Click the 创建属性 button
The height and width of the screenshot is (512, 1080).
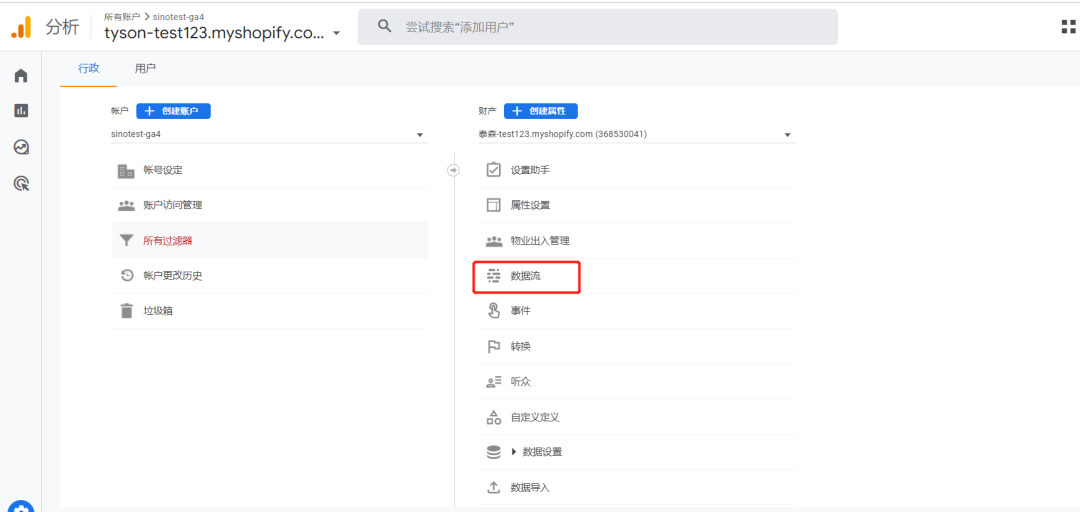point(541,111)
